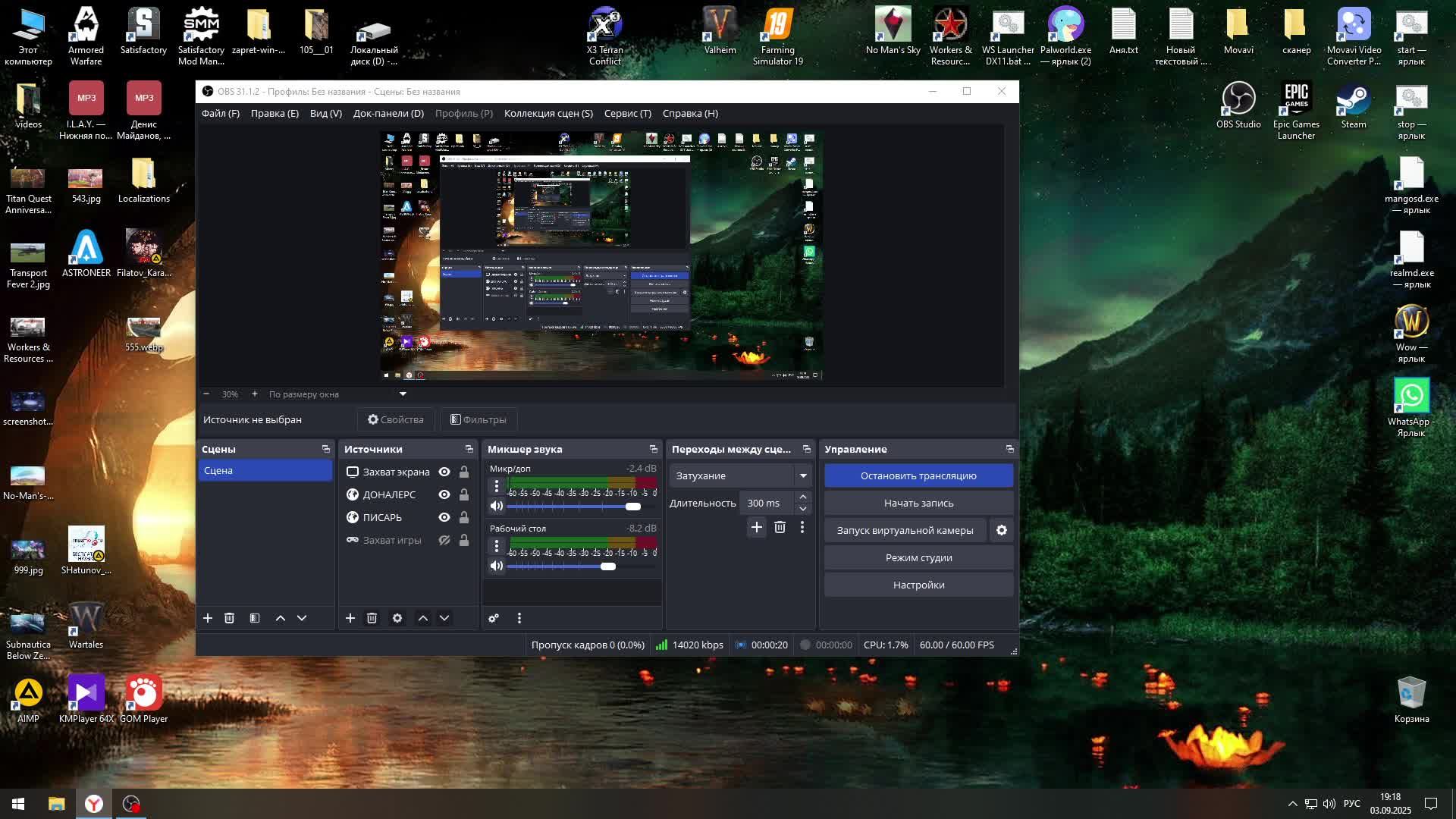Image resolution: width=1456 pixels, height=819 pixels.
Task: Adjust the Рабочий стол volume slider
Action: click(608, 566)
